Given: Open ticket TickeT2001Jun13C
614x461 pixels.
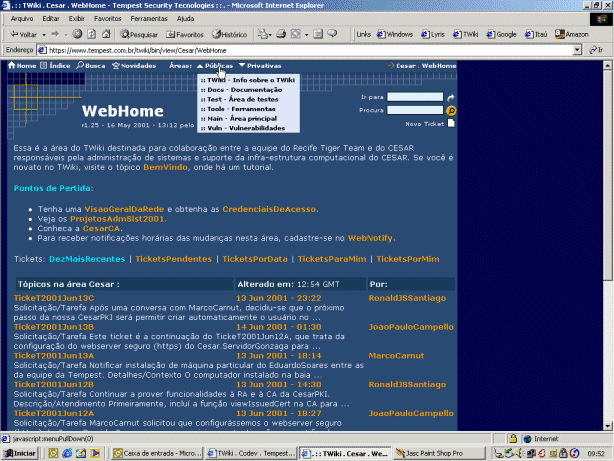Looking at the screenshot, I should [x=54, y=298].
